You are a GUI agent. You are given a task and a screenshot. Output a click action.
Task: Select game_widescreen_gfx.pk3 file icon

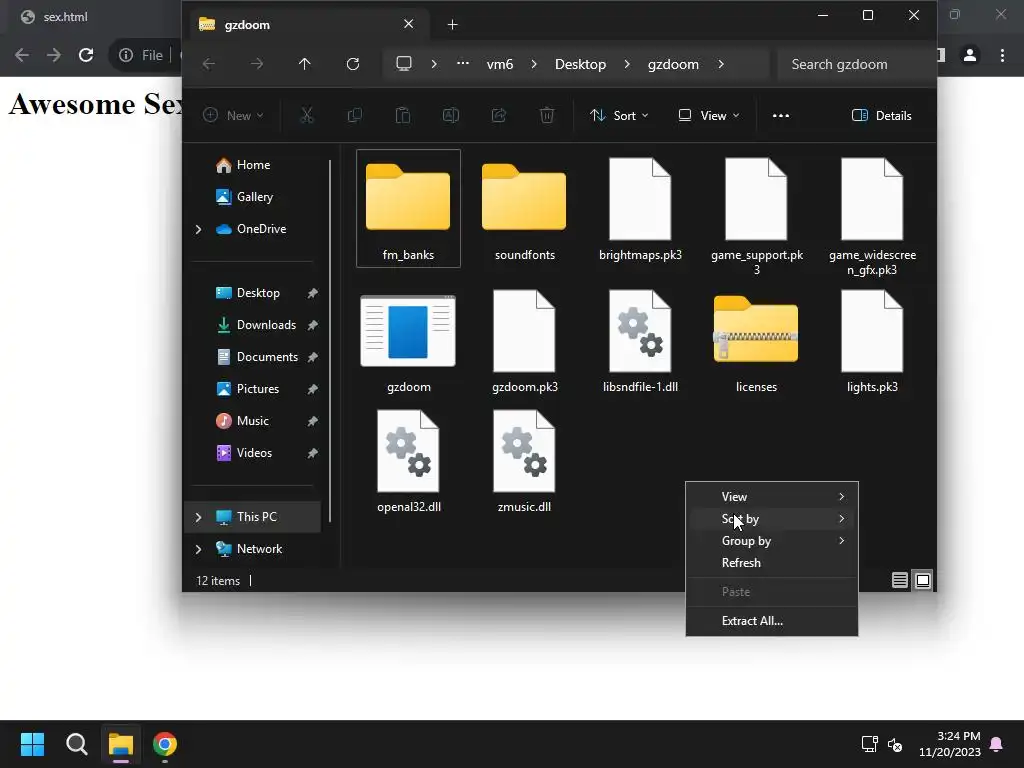[x=872, y=199]
